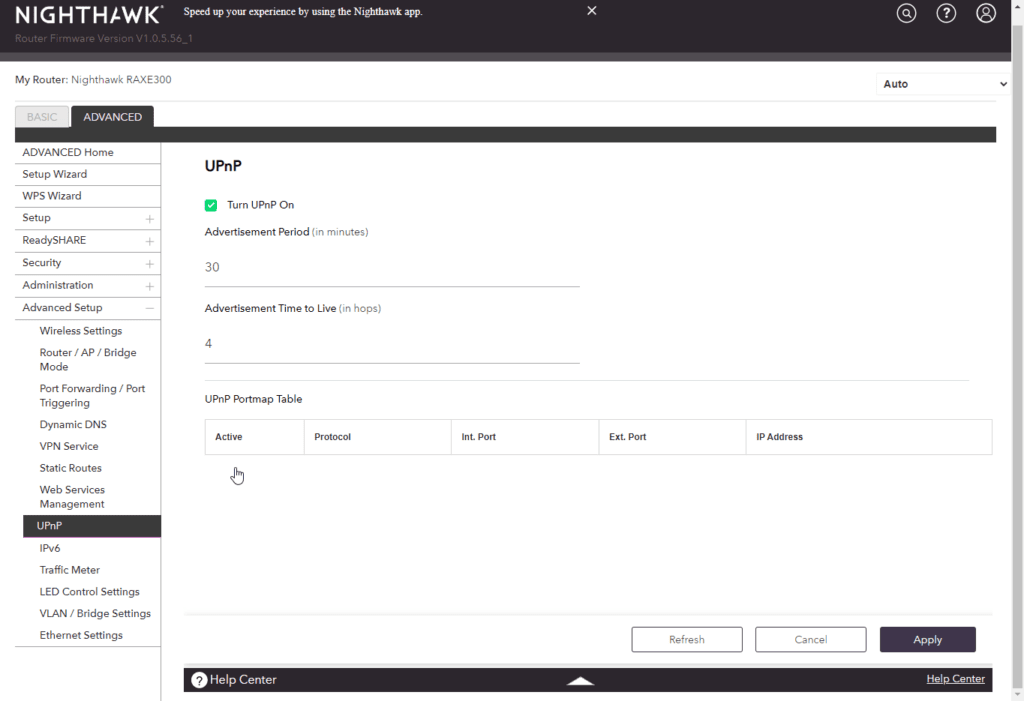Collapse the Advanced Setup section
The width and height of the screenshot is (1024, 701).
click(x=149, y=308)
